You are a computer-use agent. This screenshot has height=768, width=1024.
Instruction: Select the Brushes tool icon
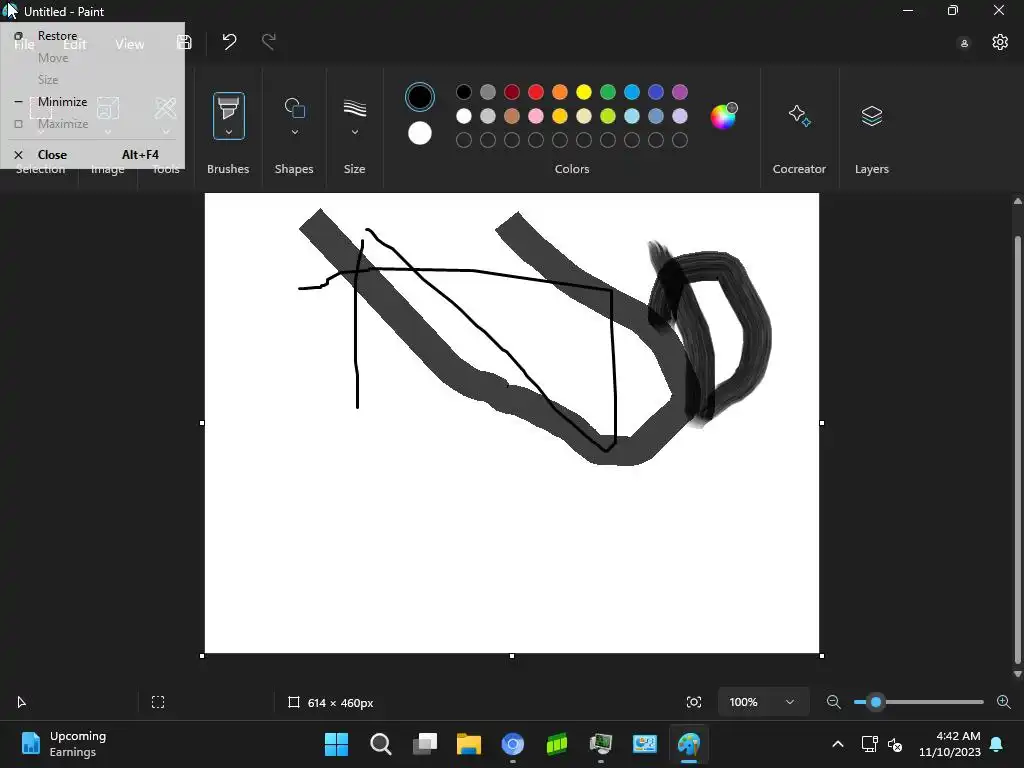click(229, 108)
